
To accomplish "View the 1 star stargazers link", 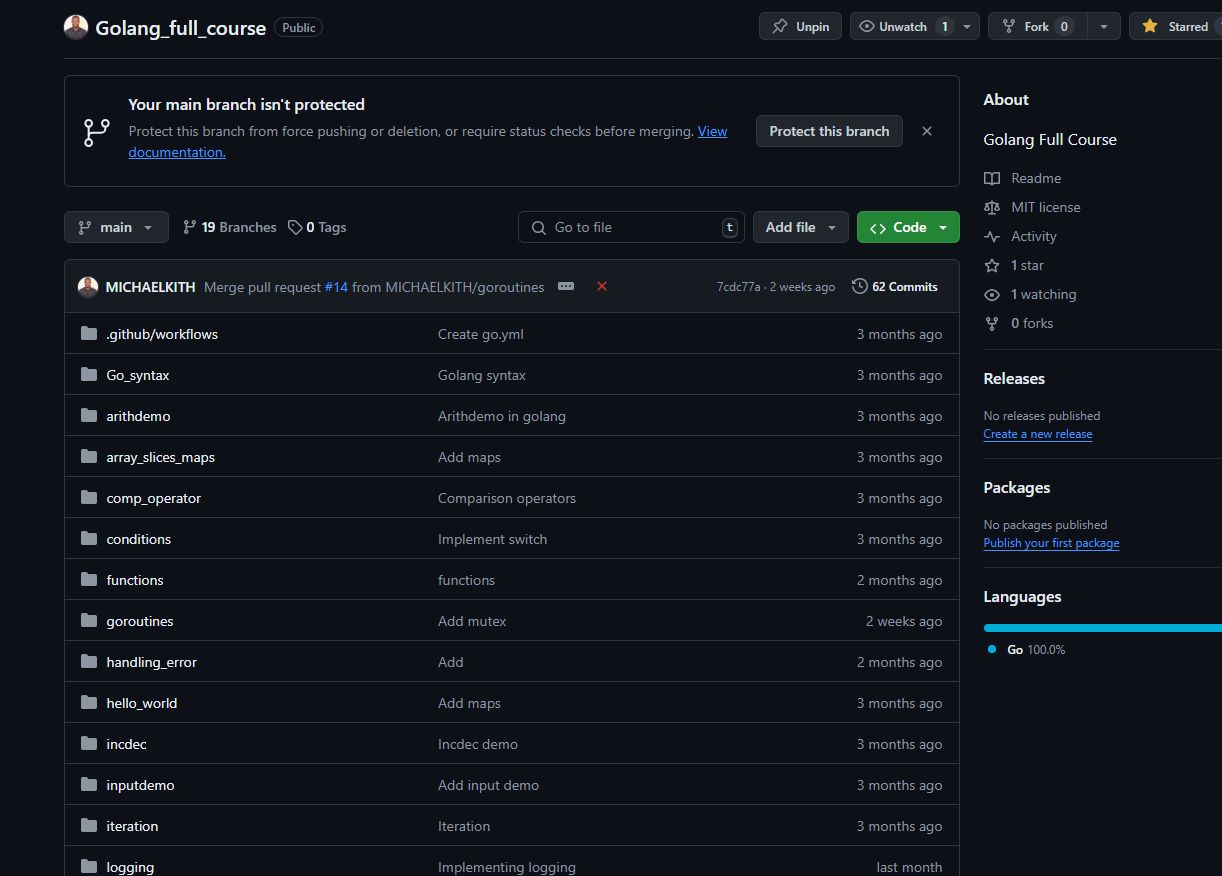I will point(1014,265).
